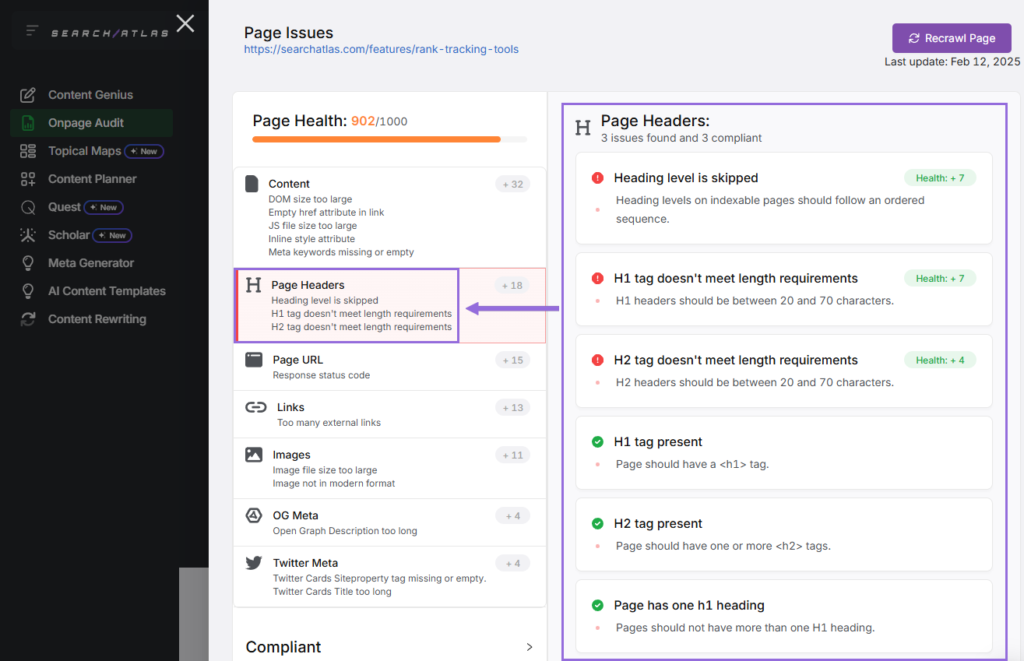Click the +32 score badge for Content

click(513, 184)
